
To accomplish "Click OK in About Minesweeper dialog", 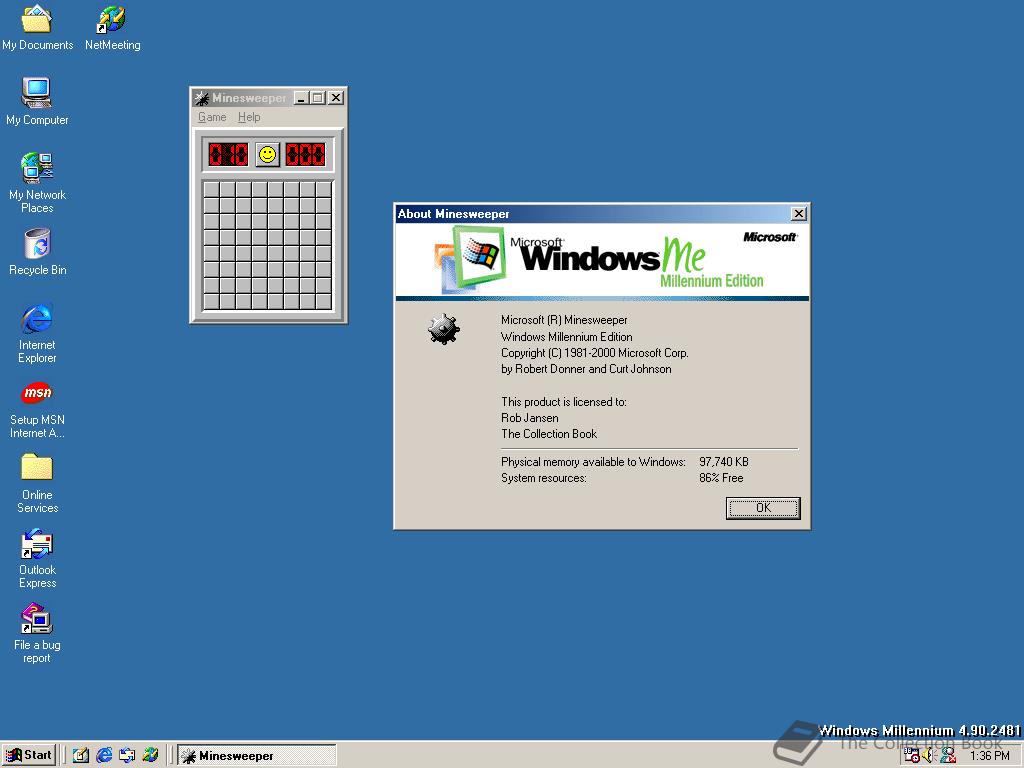I will [763, 507].
